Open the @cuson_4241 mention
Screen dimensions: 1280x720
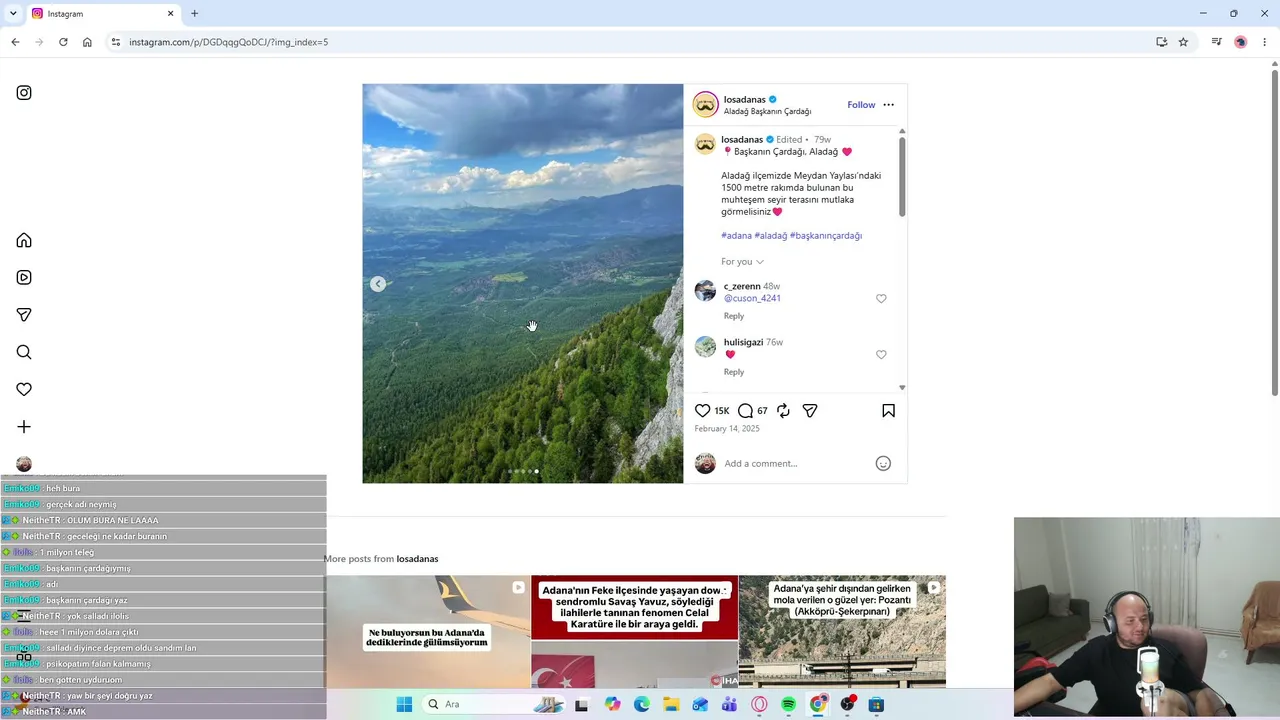point(752,298)
